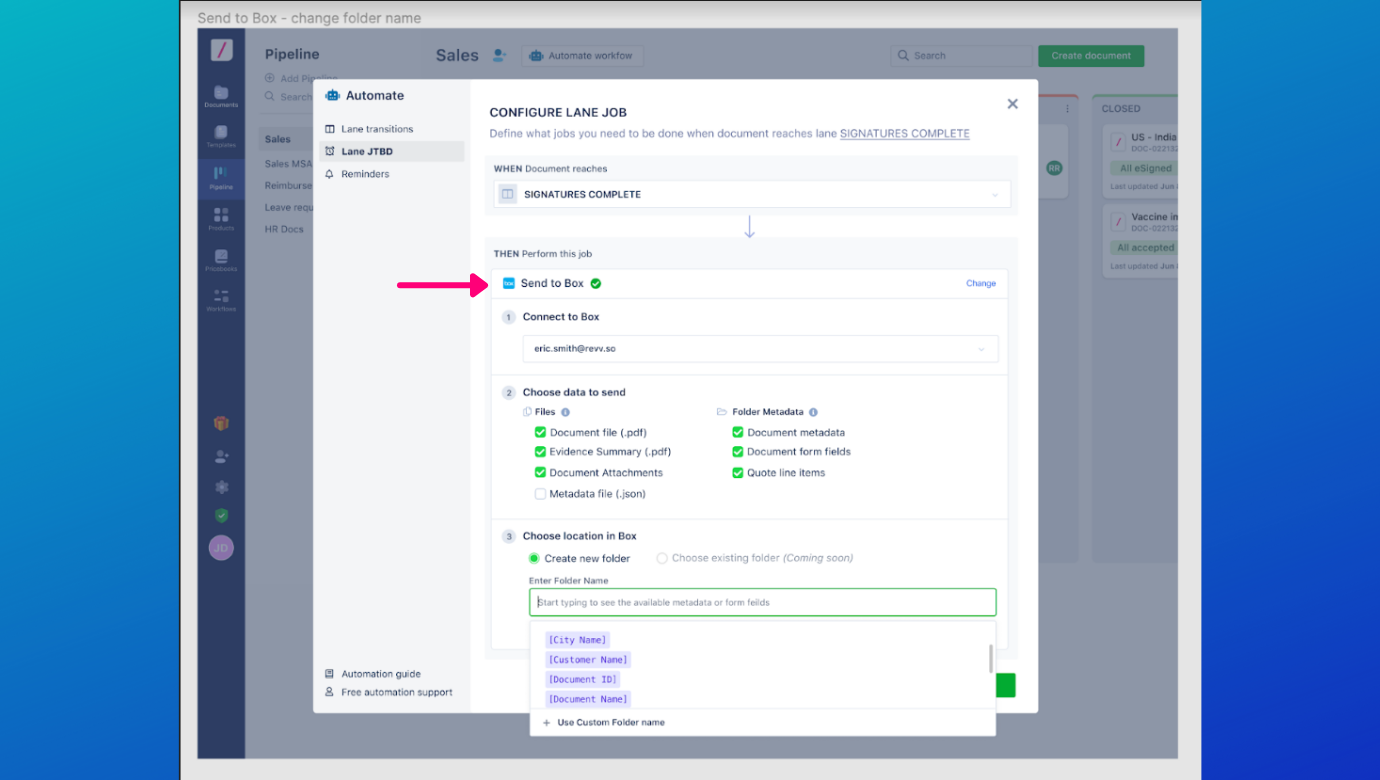Screen dimensions: 1380x780
Task: Uncheck Document file (.pdf)
Action: click(x=540, y=432)
